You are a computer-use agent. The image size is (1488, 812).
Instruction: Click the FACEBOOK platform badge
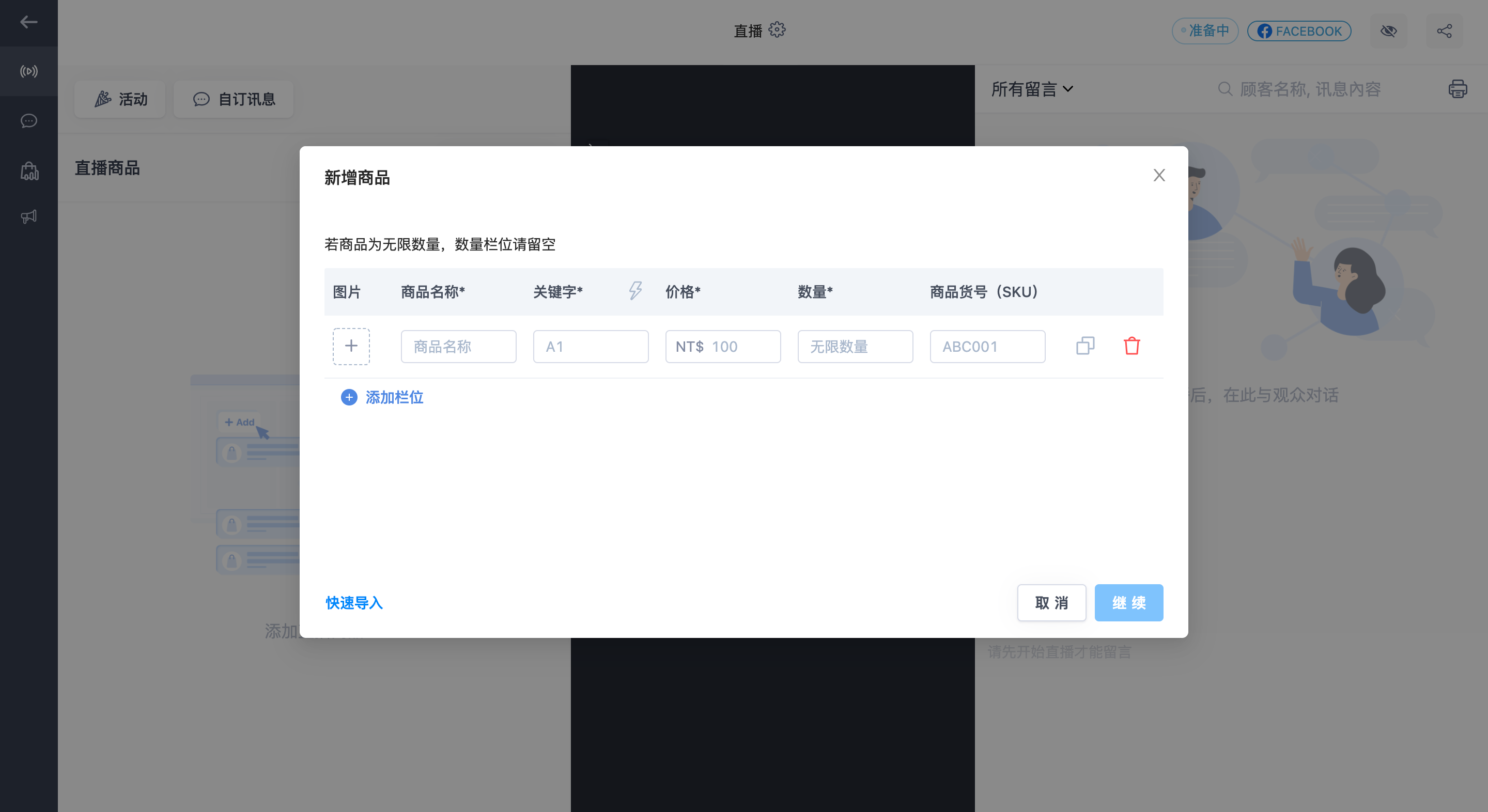pyautogui.click(x=1299, y=31)
